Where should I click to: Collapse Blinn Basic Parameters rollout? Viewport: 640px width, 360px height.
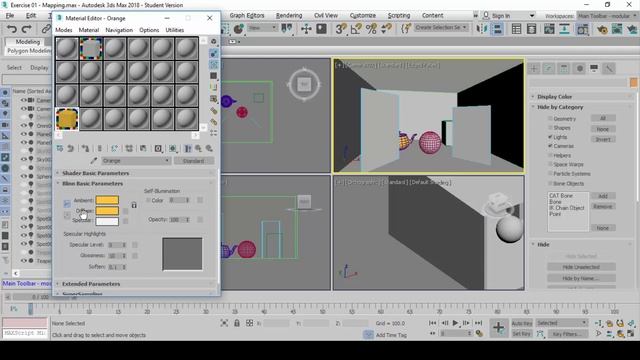click(x=92, y=184)
